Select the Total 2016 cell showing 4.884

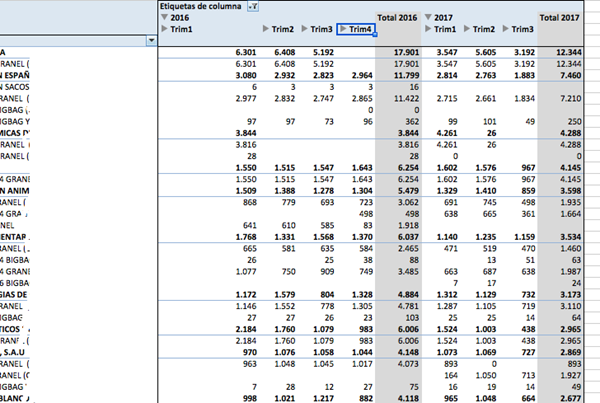[x=399, y=294]
